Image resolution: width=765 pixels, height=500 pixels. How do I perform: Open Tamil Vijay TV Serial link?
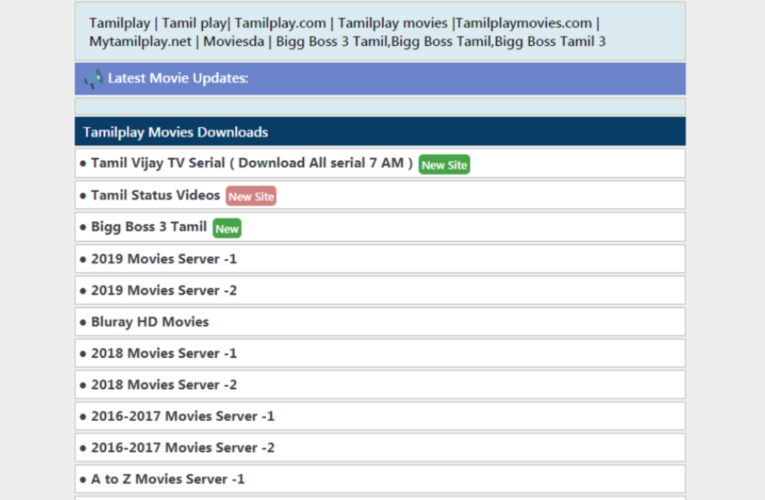click(252, 163)
